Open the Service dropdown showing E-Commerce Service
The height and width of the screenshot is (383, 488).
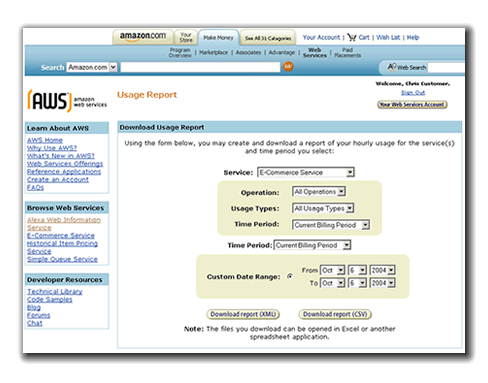(306, 172)
